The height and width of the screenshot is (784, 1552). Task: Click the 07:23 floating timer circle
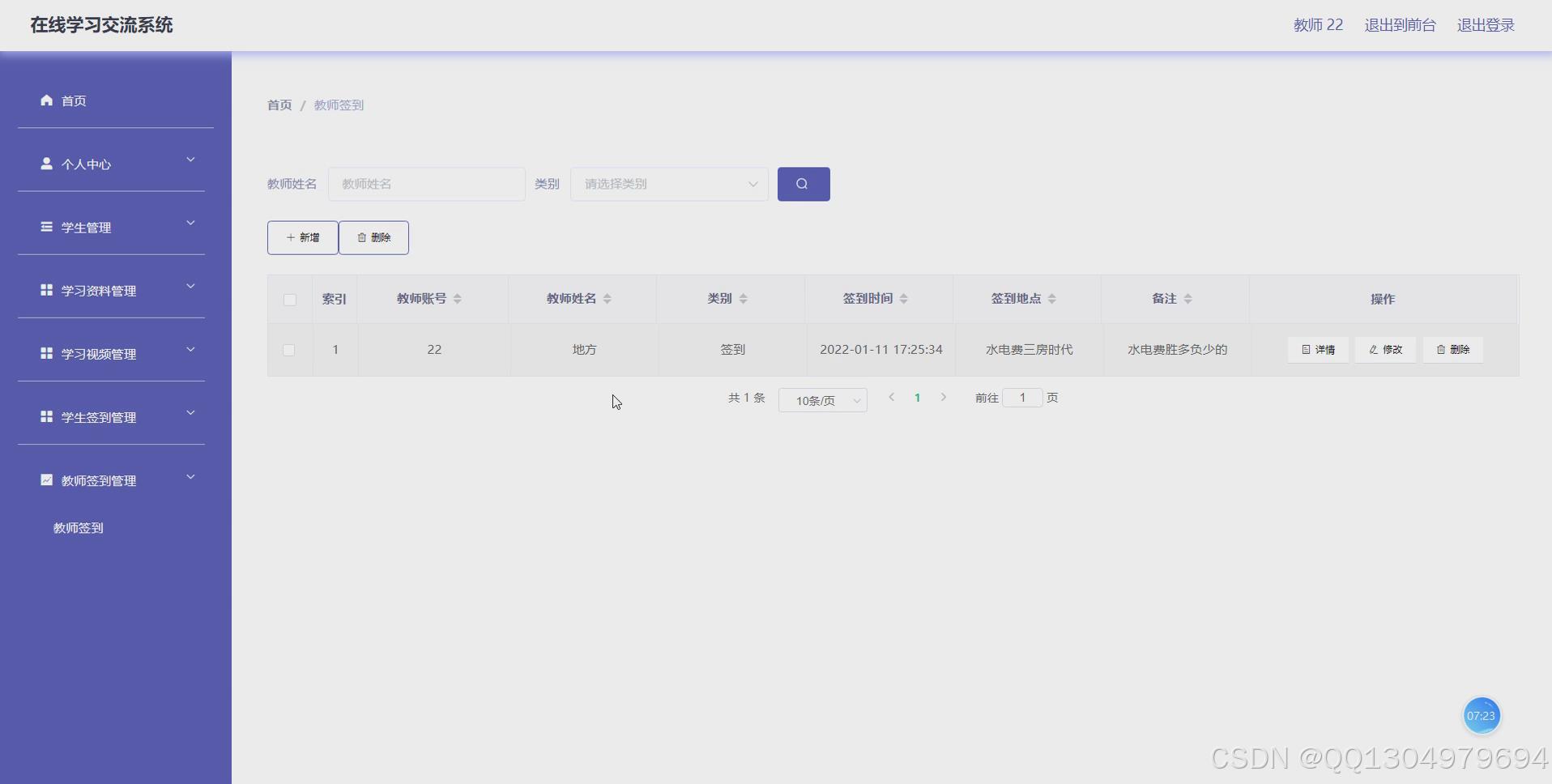pos(1482,715)
